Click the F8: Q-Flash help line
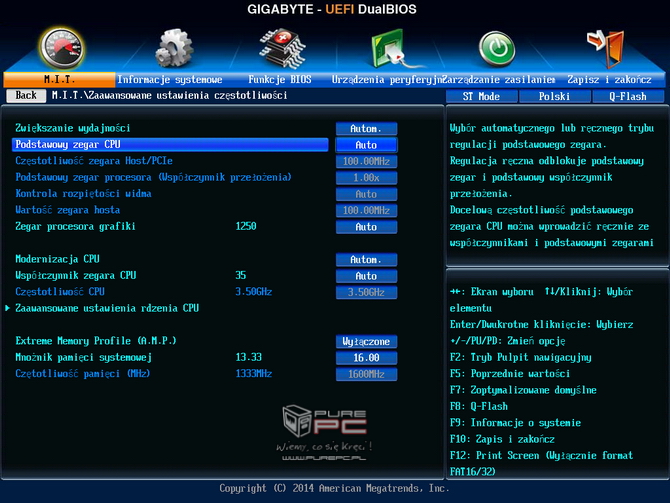Viewport: 670px width, 503px height. (x=479, y=406)
